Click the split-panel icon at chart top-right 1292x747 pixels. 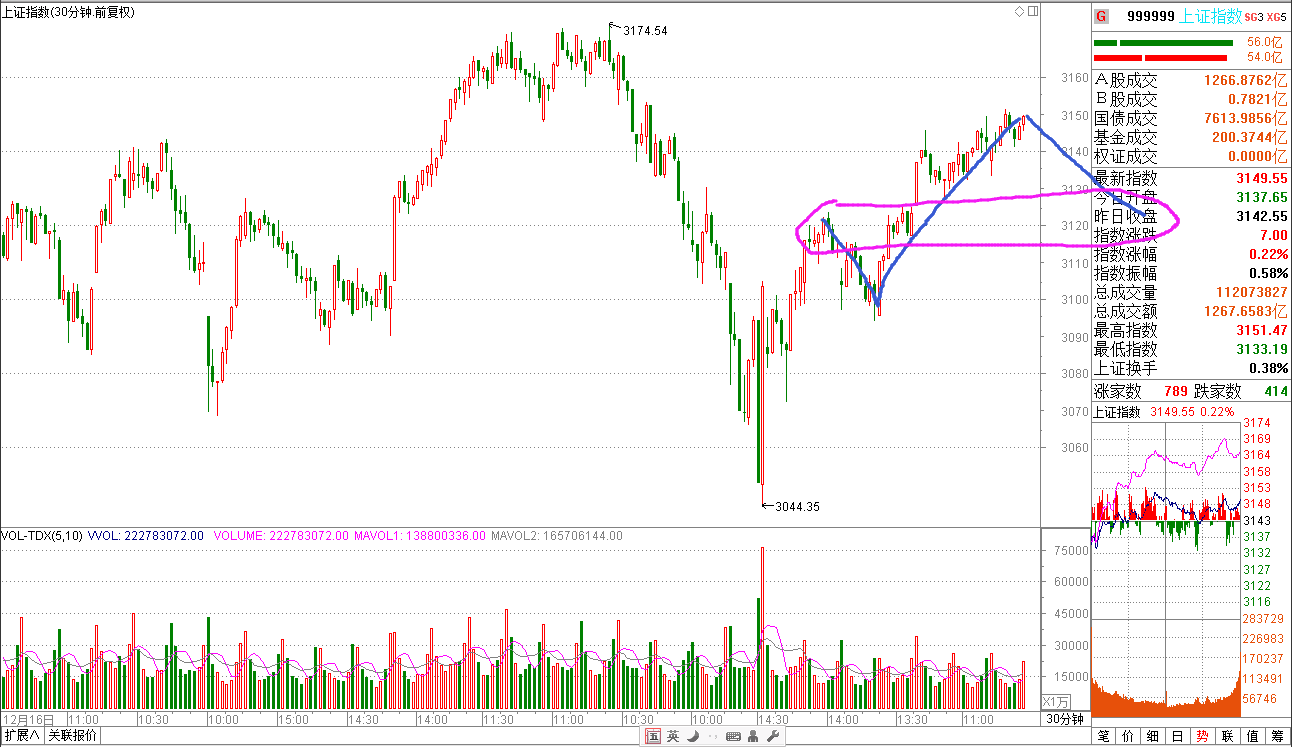click(x=1032, y=12)
